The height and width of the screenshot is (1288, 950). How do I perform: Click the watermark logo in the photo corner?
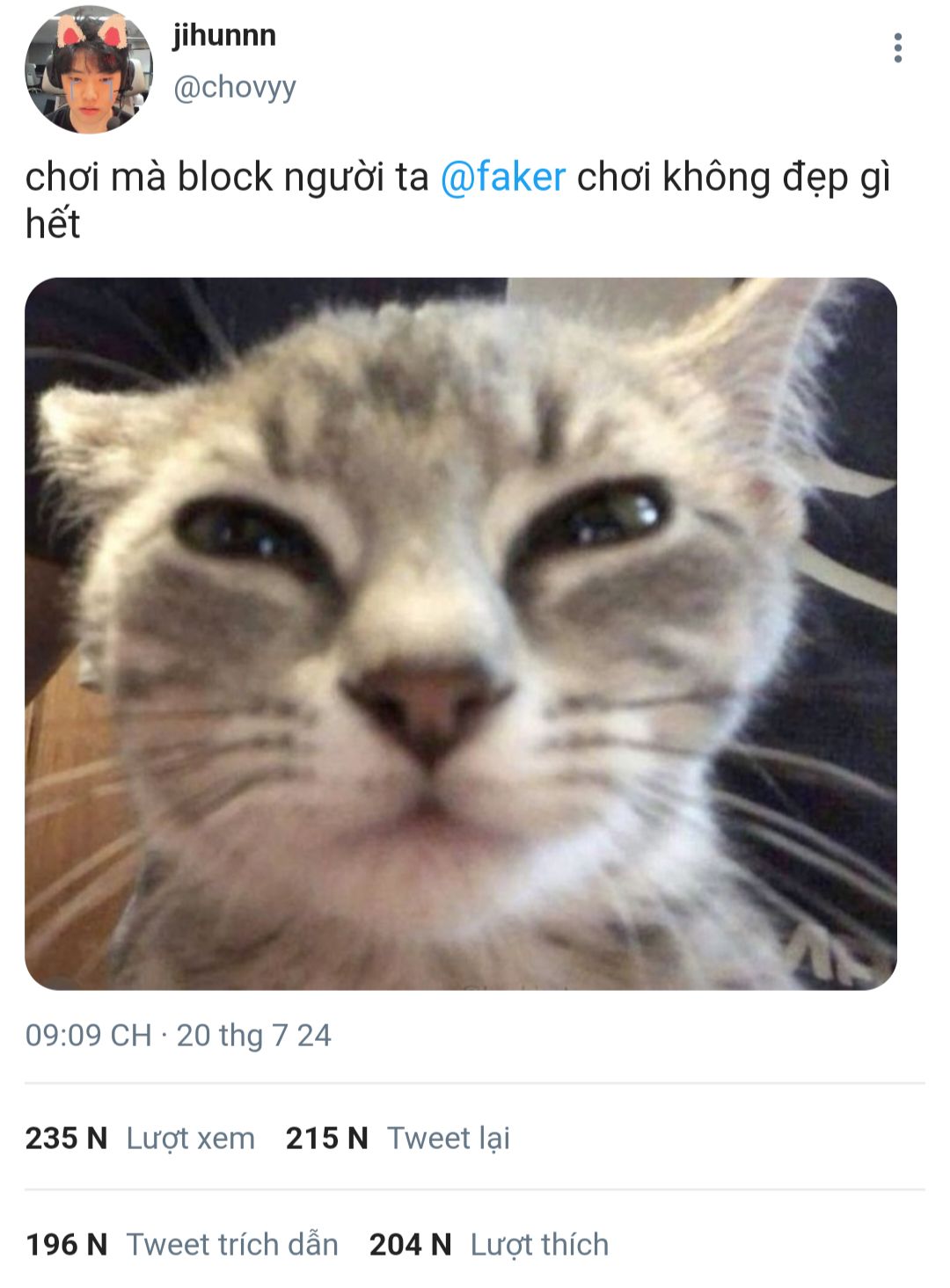pyautogui.click(x=837, y=956)
